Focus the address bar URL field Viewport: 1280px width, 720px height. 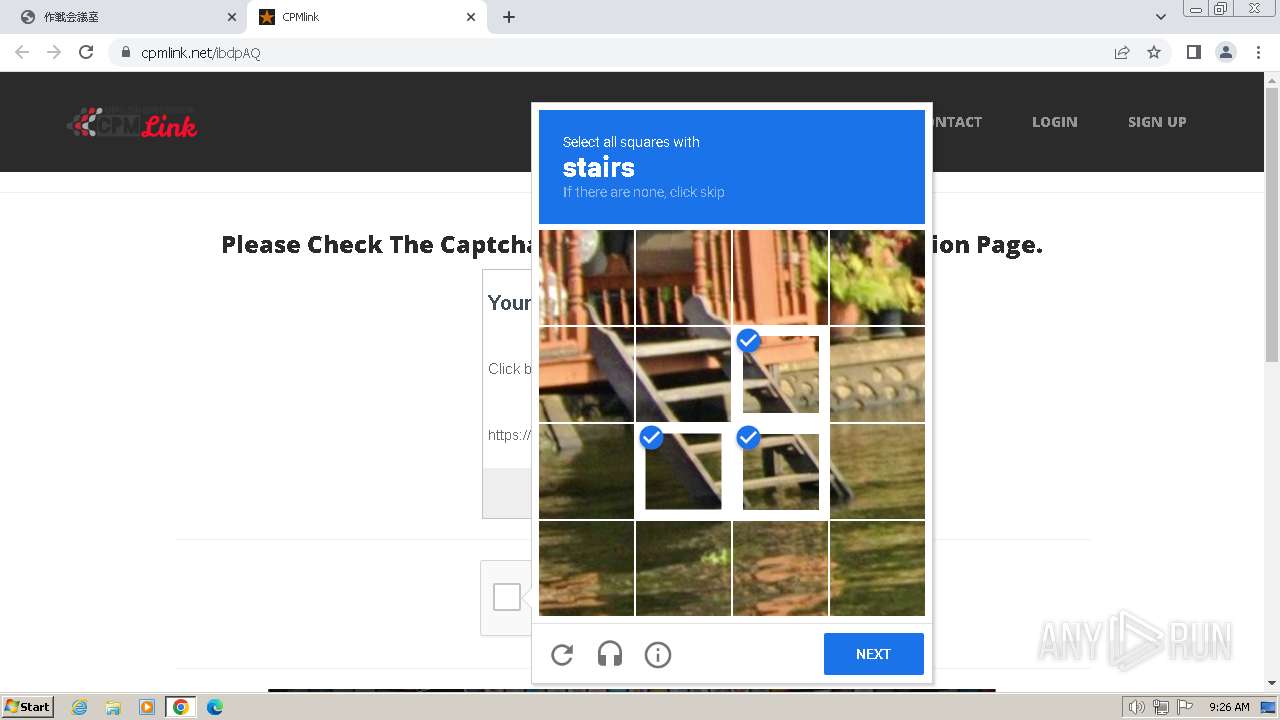tap(620, 53)
